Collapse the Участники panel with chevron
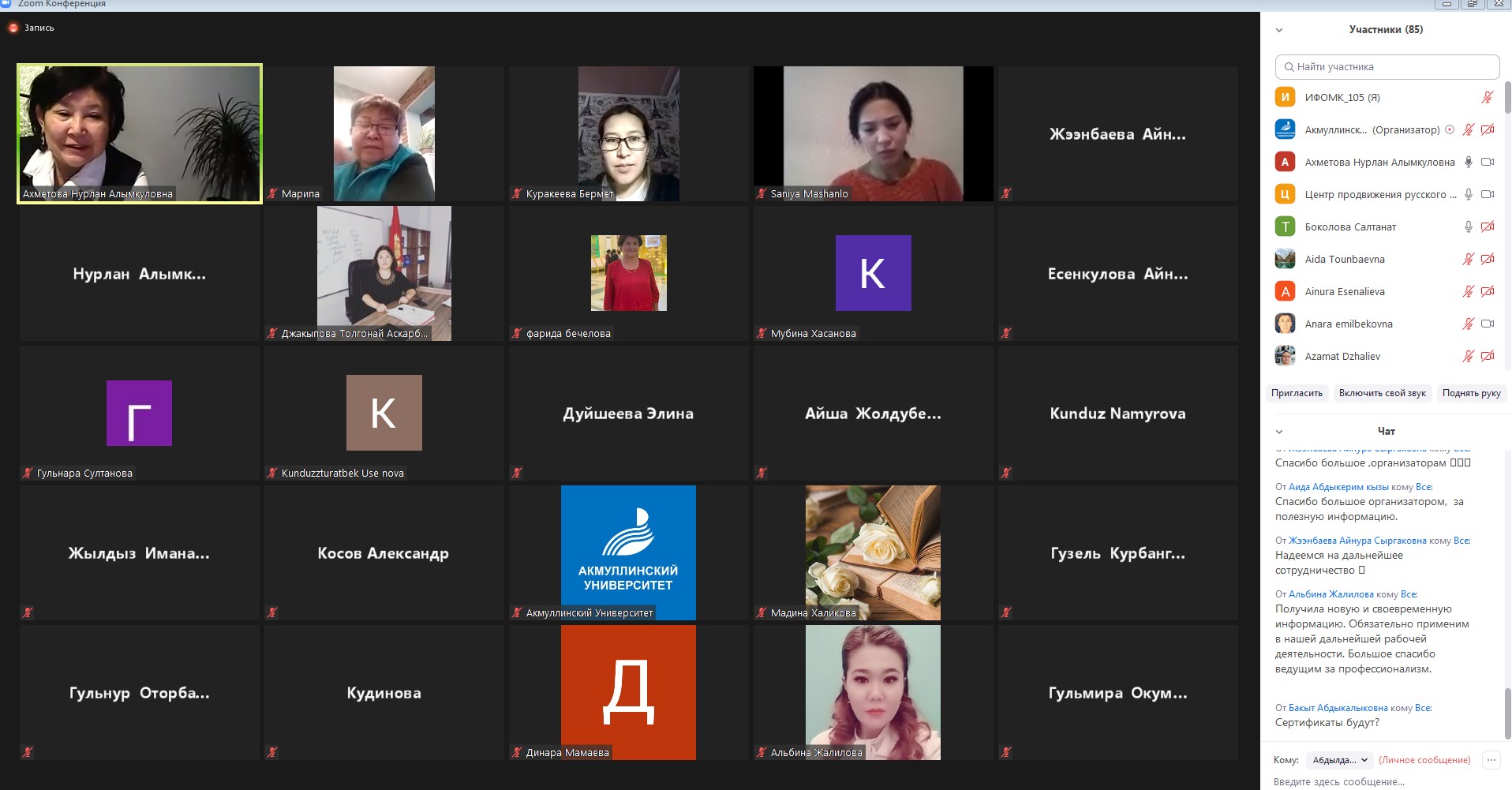Viewport: 1512px width, 790px height. click(x=1279, y=30)
